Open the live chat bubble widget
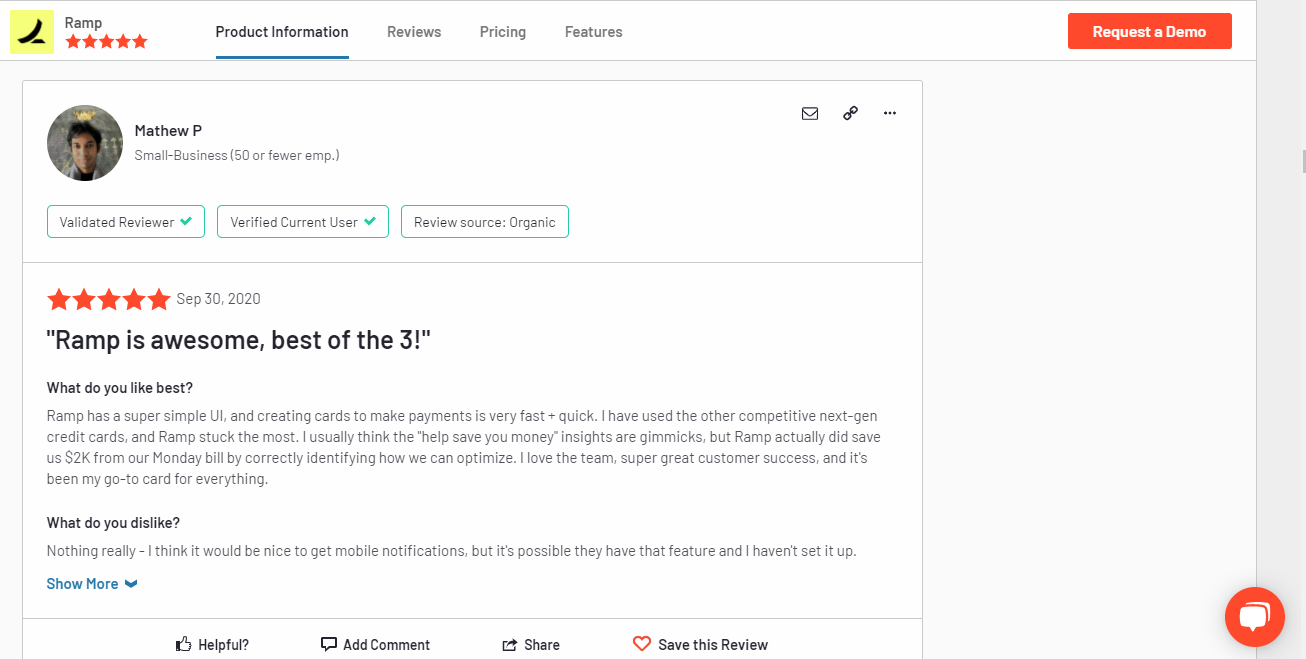The image size is (1306, 659). point(1254,617)
